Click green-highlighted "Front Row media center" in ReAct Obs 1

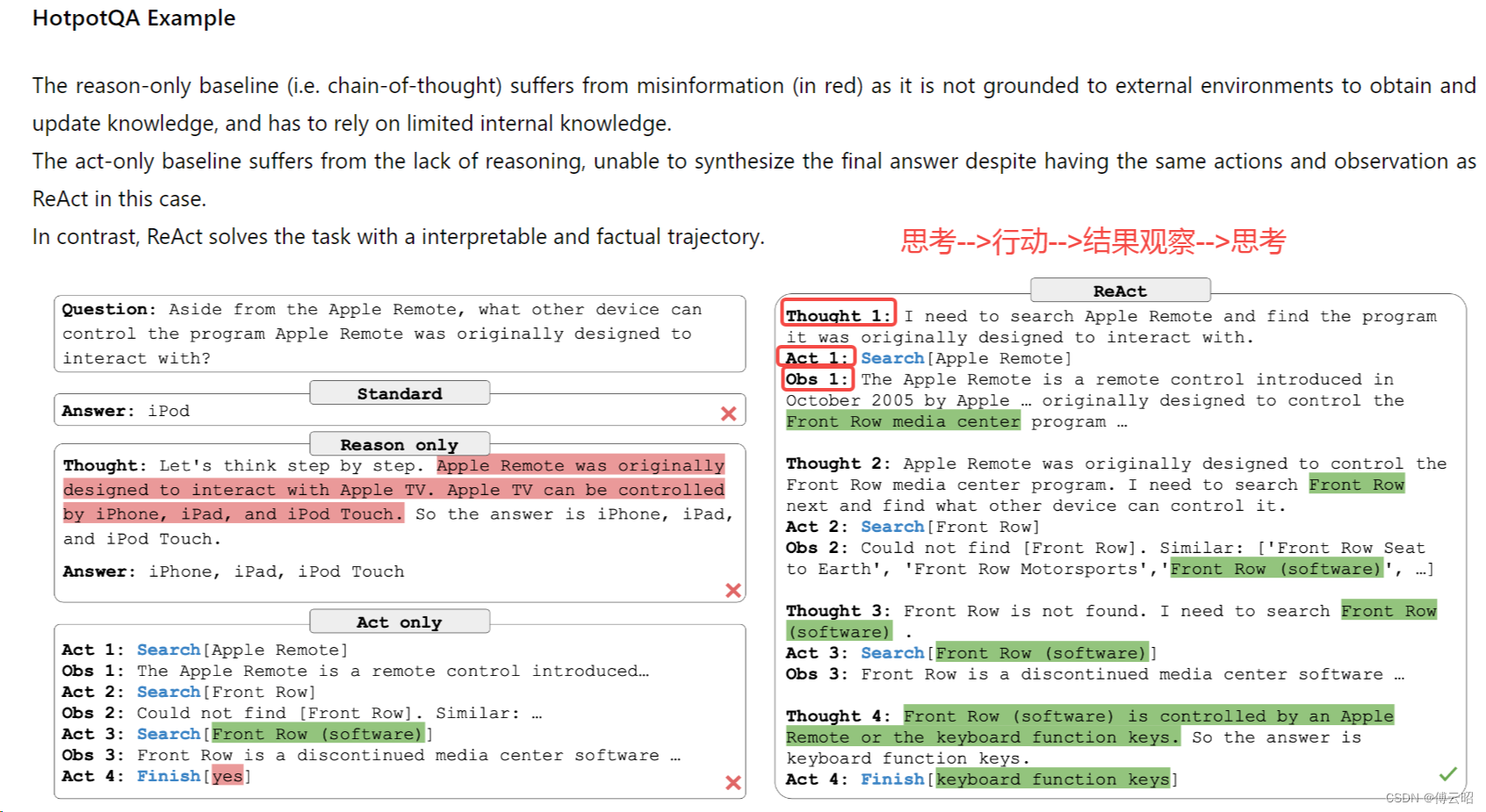tap(903, 421)
